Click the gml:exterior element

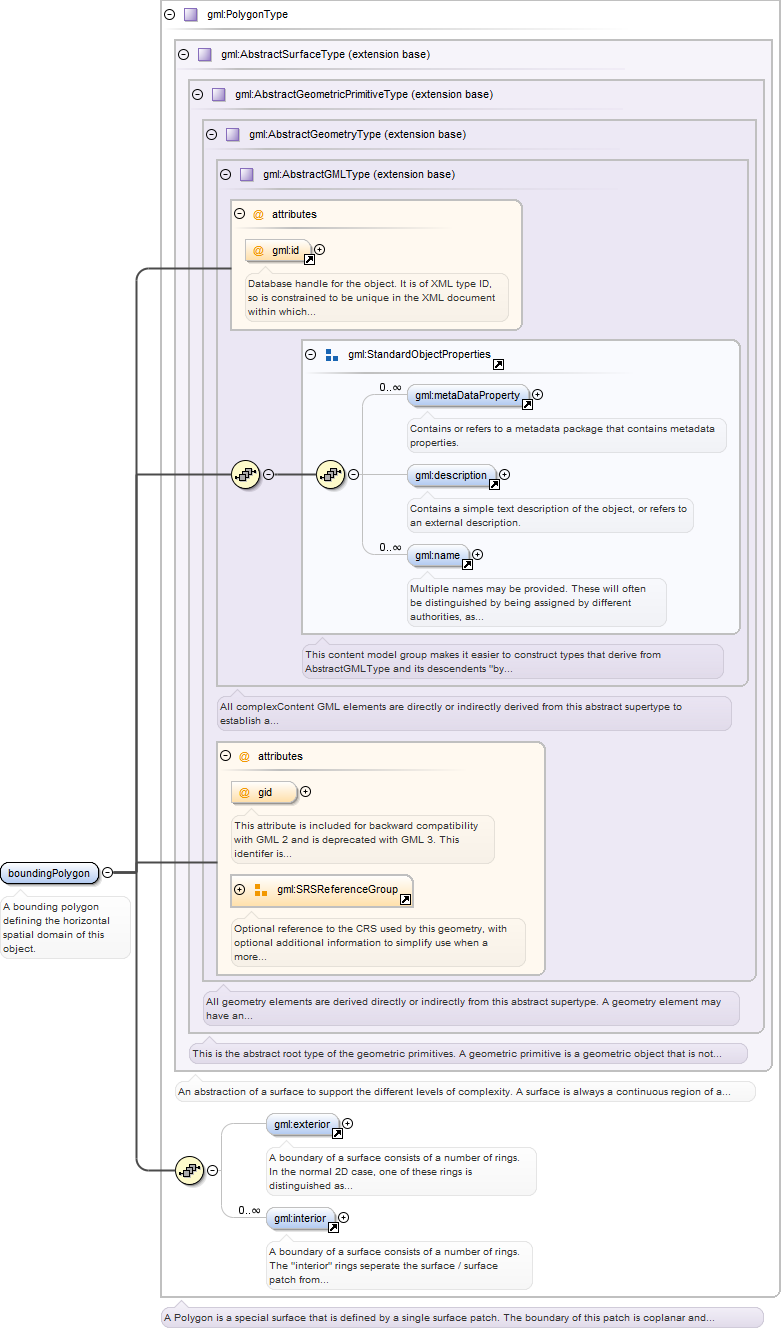coord(303,1125)
